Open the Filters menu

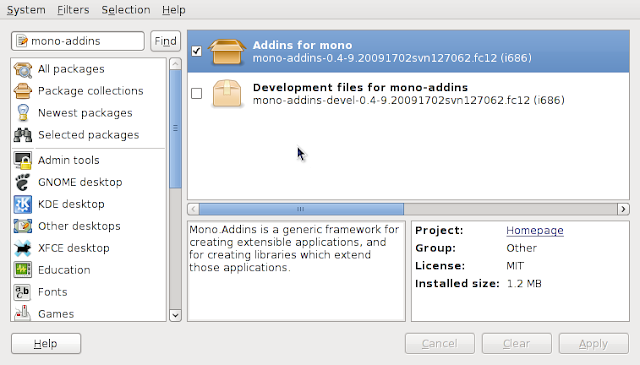pos(73,10)
